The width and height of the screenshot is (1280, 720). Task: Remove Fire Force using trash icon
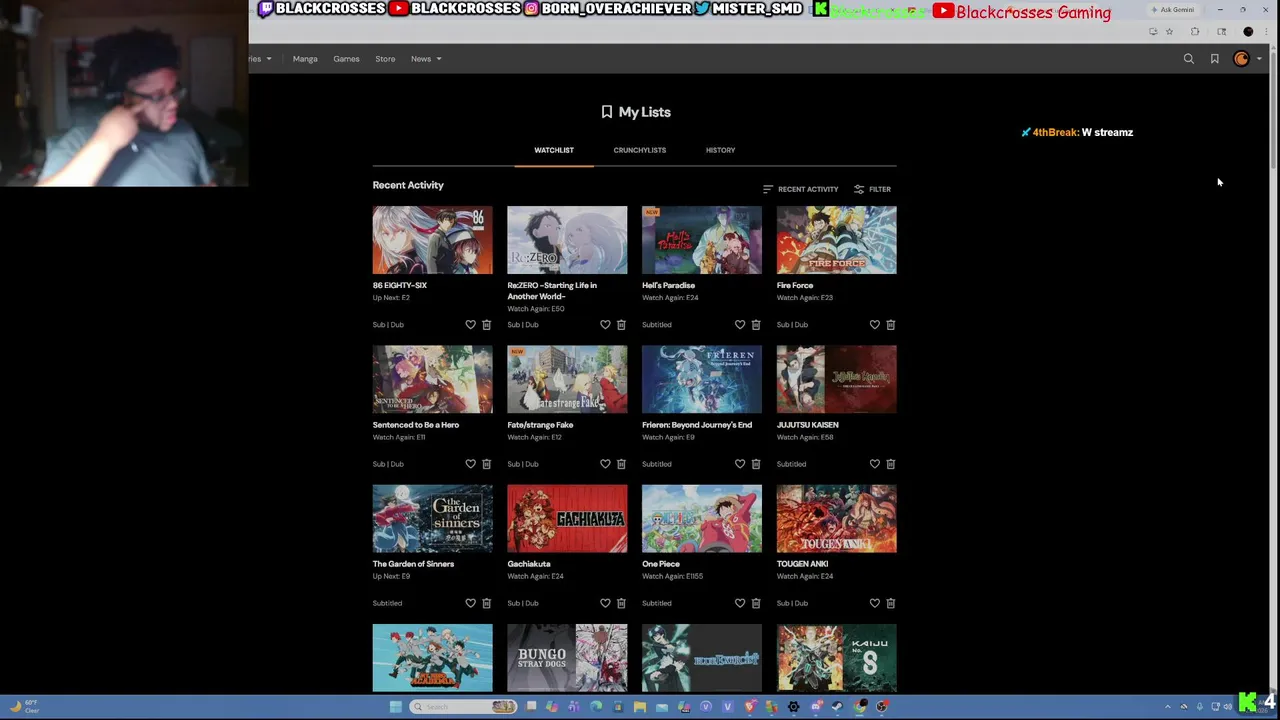(x=891, y=325)
